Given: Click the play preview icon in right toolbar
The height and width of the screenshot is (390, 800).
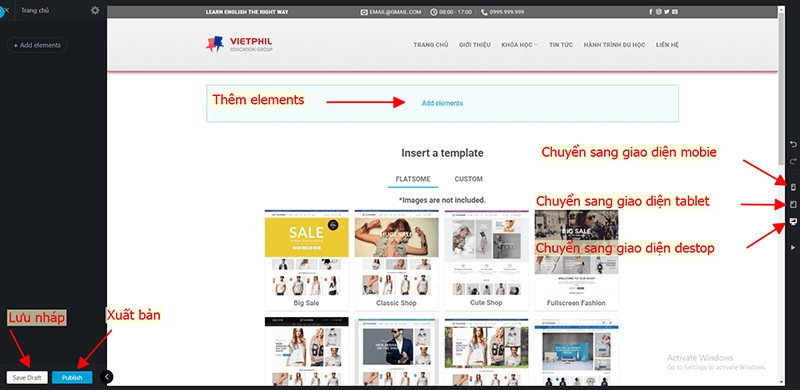Looking at the screenshot, I should click(793, 248).
